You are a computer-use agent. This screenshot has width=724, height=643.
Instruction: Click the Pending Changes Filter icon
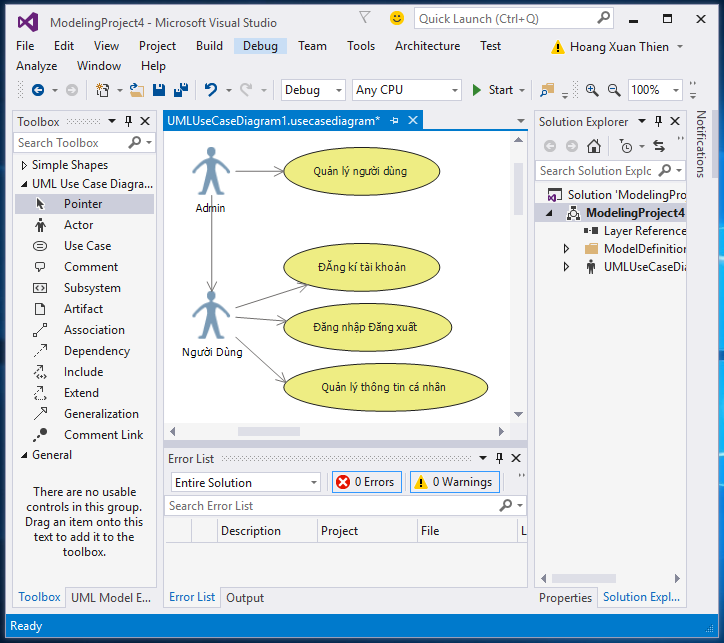pyautogui.click(x=626, y=146)
